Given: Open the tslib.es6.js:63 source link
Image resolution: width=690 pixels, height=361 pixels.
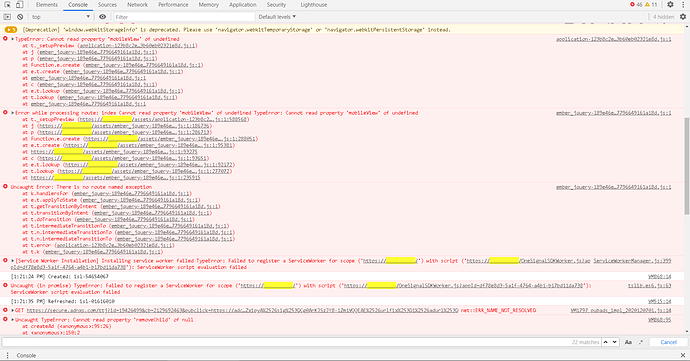Looking at the screenshot, I should [x=650, y=286].
